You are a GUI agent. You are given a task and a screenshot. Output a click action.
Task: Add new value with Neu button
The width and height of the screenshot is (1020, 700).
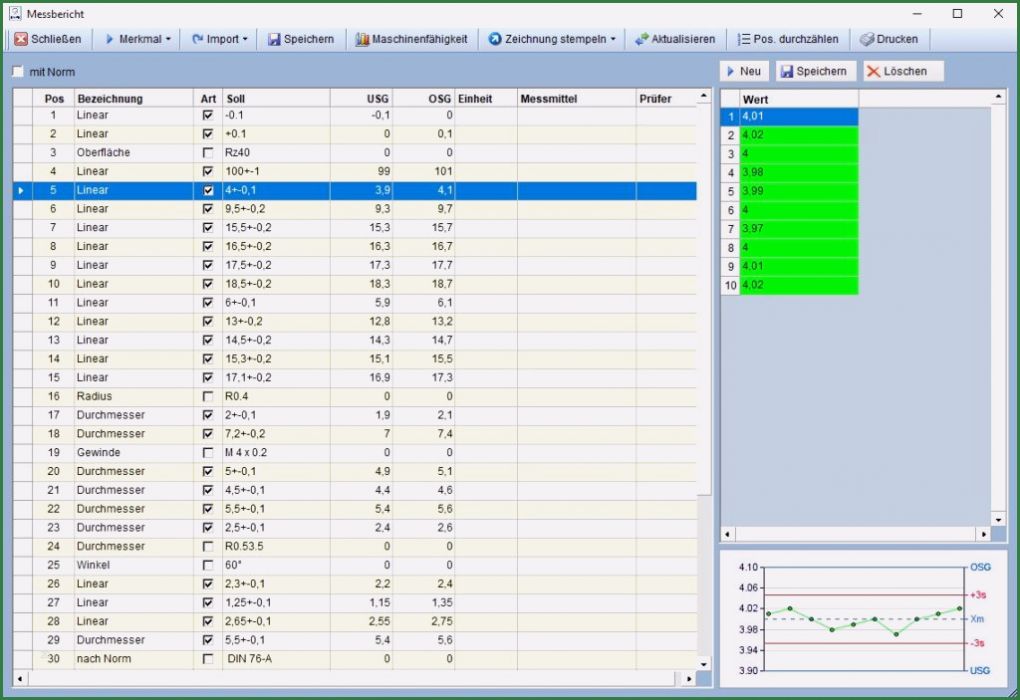(x=743, y=71)
